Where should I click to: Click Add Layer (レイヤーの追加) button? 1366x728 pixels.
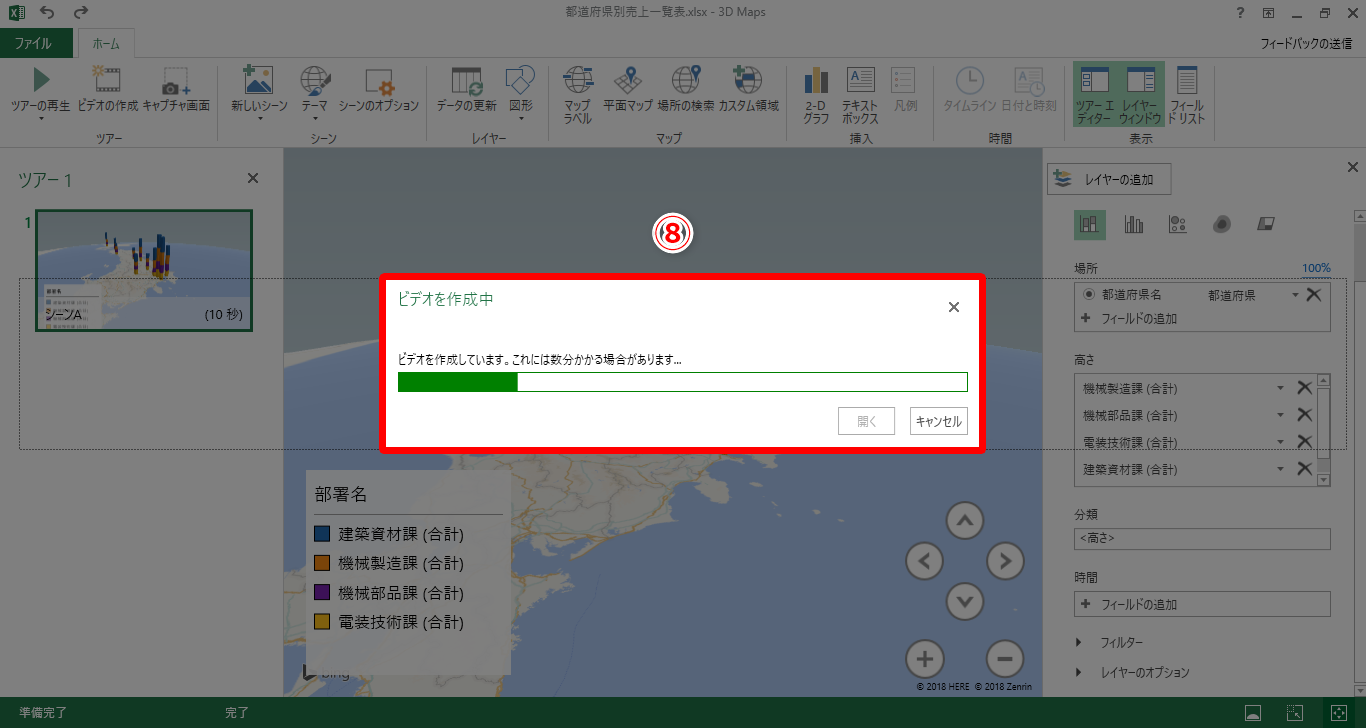1109,180
